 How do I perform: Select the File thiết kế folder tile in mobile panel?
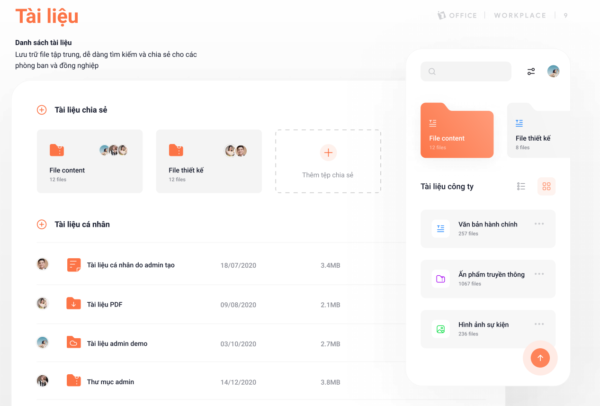pyautogui.click(x=538, y=130)
